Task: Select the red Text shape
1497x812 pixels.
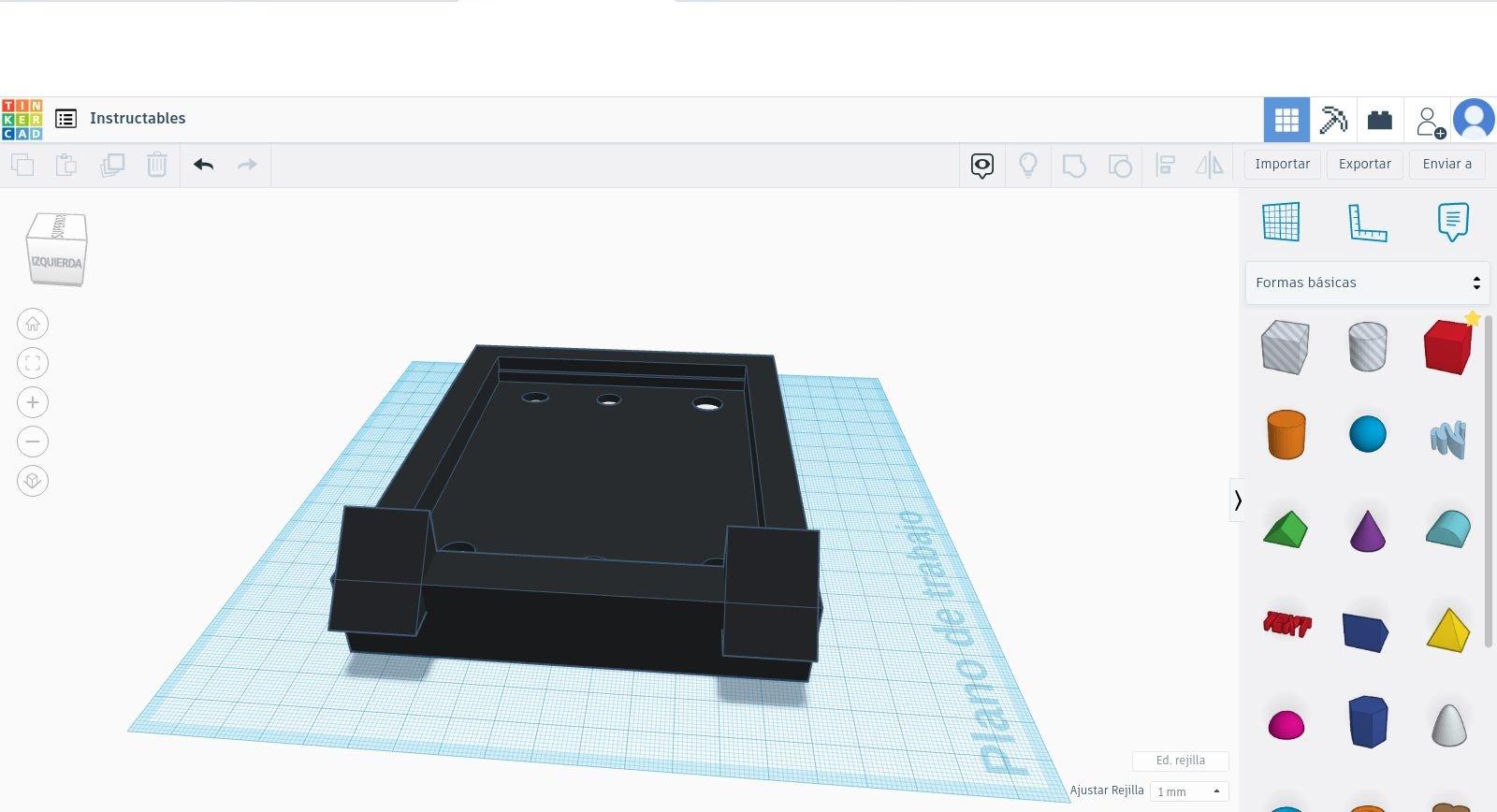Action: [x=1286, y=624]
